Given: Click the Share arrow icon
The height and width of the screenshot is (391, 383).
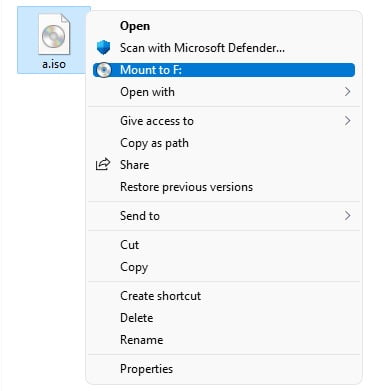Looking at the screenshot, I should (x=103, y=164).
